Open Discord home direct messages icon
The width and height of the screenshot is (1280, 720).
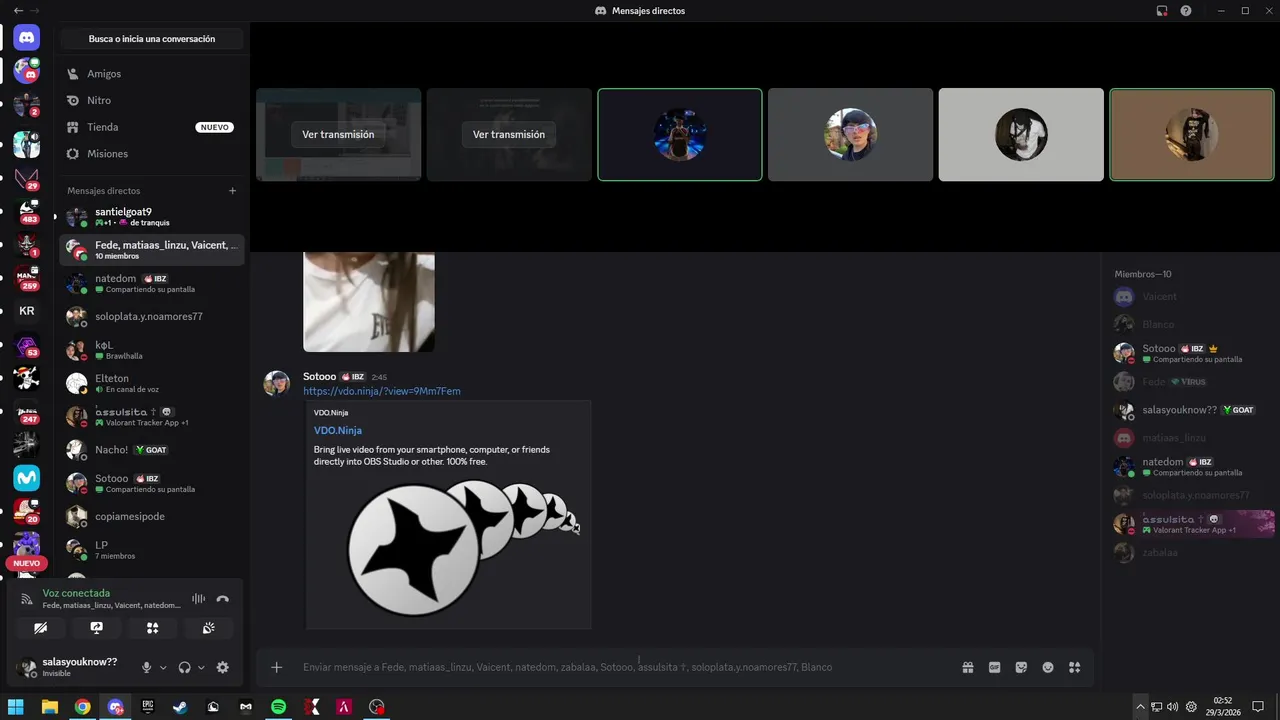[x=27, y=38]
